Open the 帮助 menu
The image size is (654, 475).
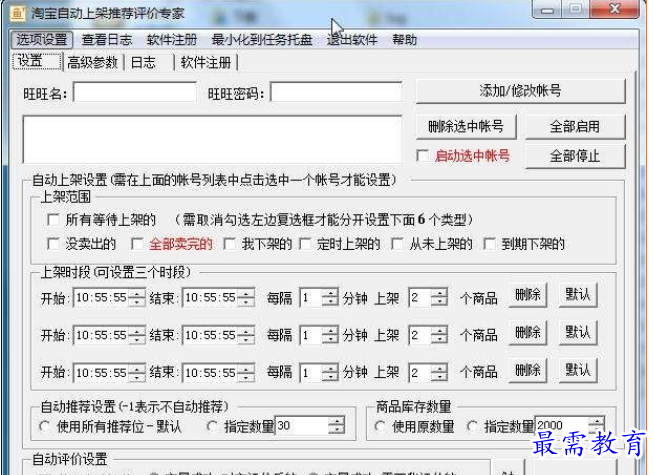(x=404, y=40)
